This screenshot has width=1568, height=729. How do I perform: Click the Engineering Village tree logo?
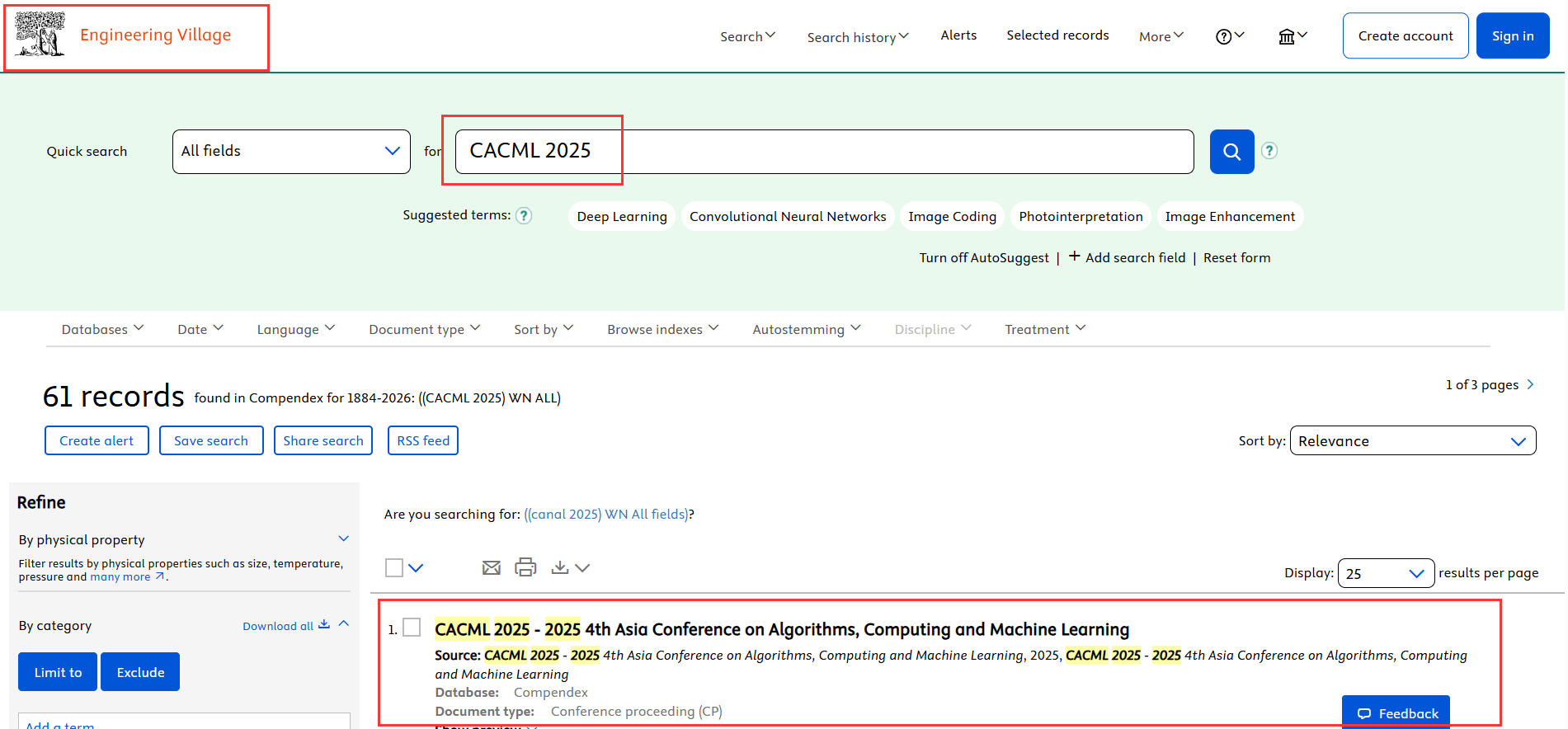39,35
